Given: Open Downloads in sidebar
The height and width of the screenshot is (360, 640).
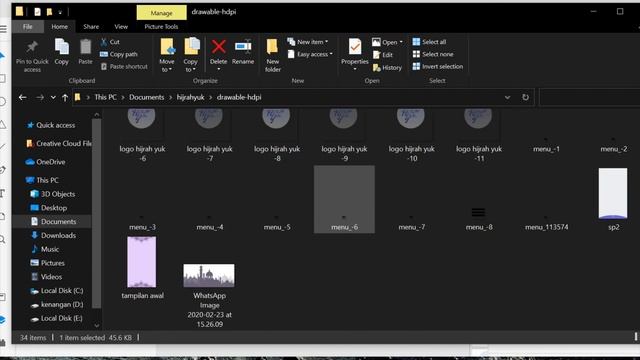Looking at the screenshot, I should click(53, 236).
